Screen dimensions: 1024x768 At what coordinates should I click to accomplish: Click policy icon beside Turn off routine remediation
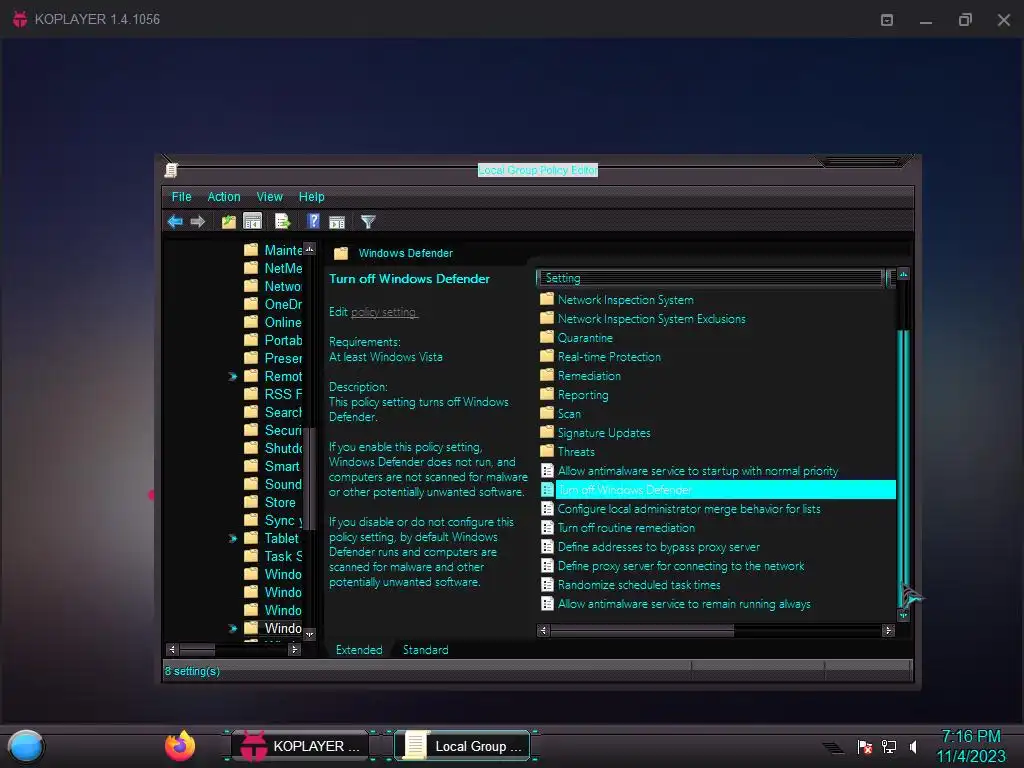pos(547,528)
